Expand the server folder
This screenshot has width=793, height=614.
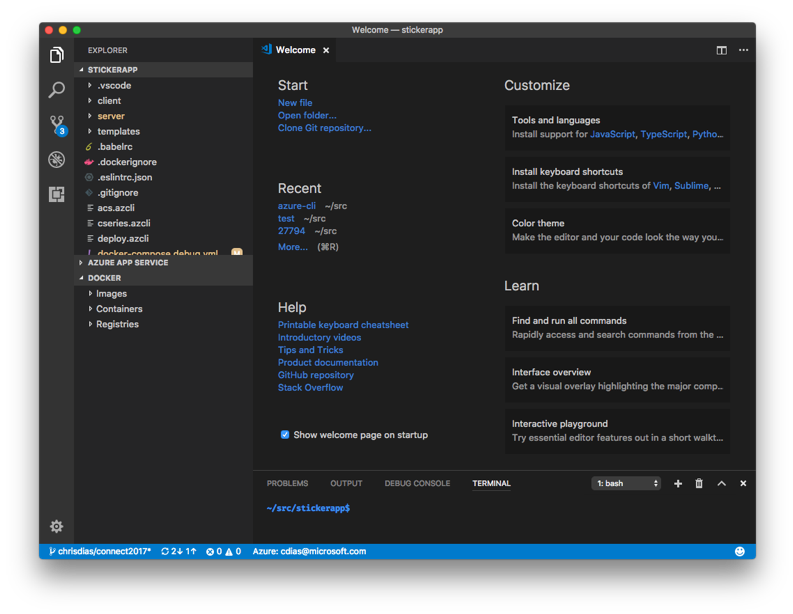pos(110,116)
